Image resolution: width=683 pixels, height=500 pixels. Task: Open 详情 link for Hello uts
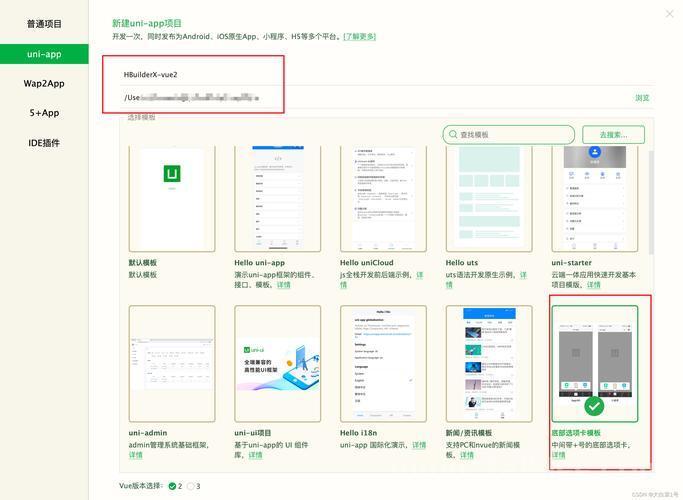(523, 275)
